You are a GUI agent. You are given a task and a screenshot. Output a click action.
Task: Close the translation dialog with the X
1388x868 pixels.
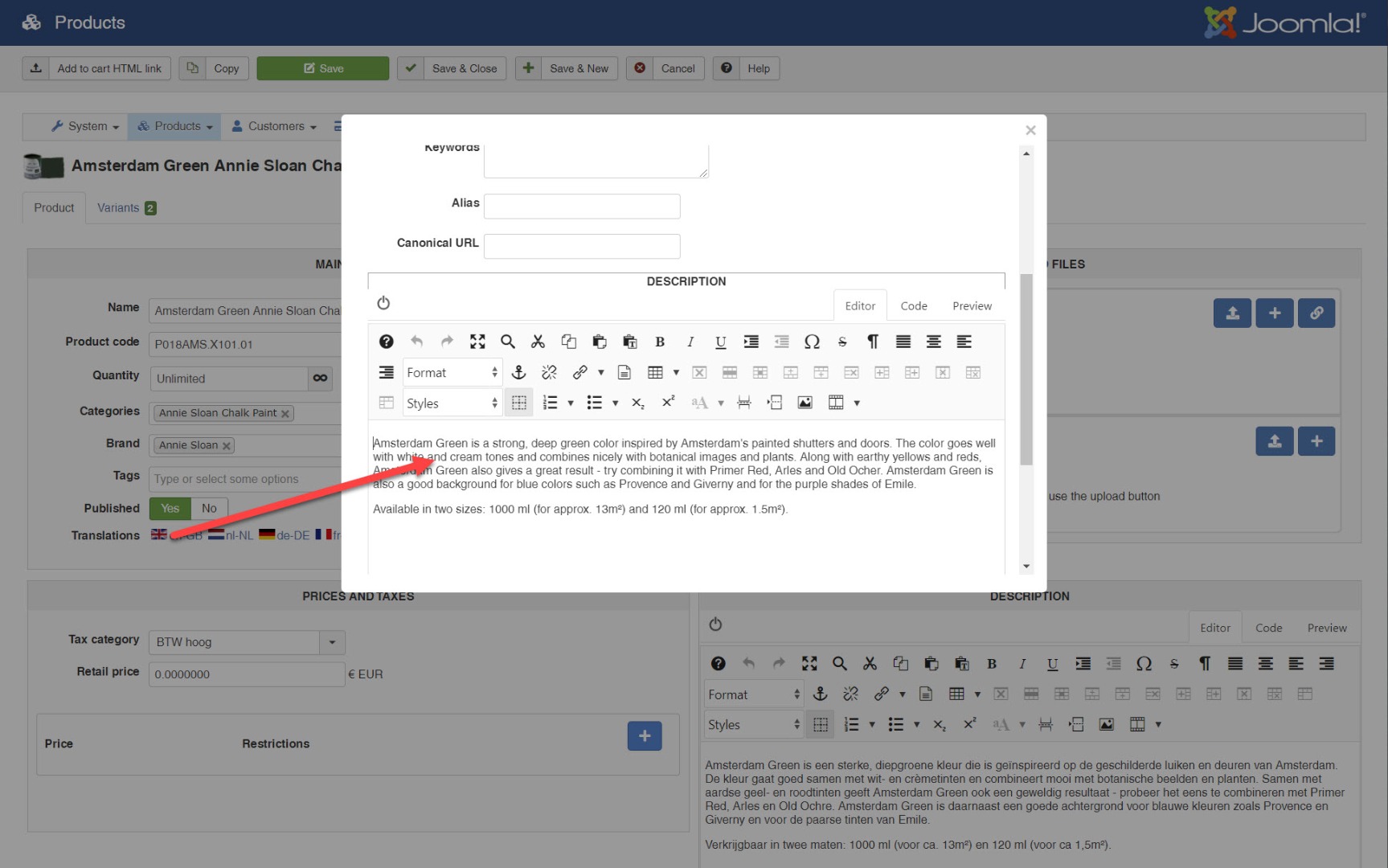tap(1030, 130)
